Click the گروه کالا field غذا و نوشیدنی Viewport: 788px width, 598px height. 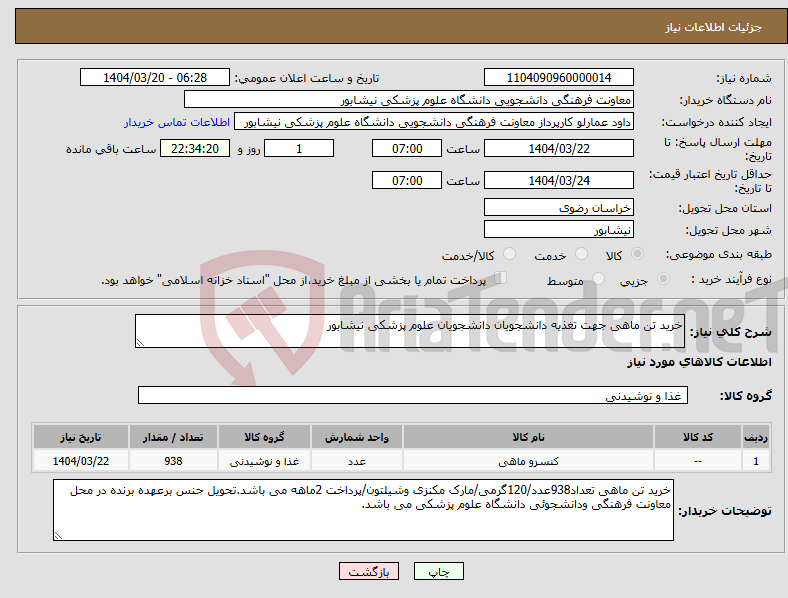click(413, 395)
